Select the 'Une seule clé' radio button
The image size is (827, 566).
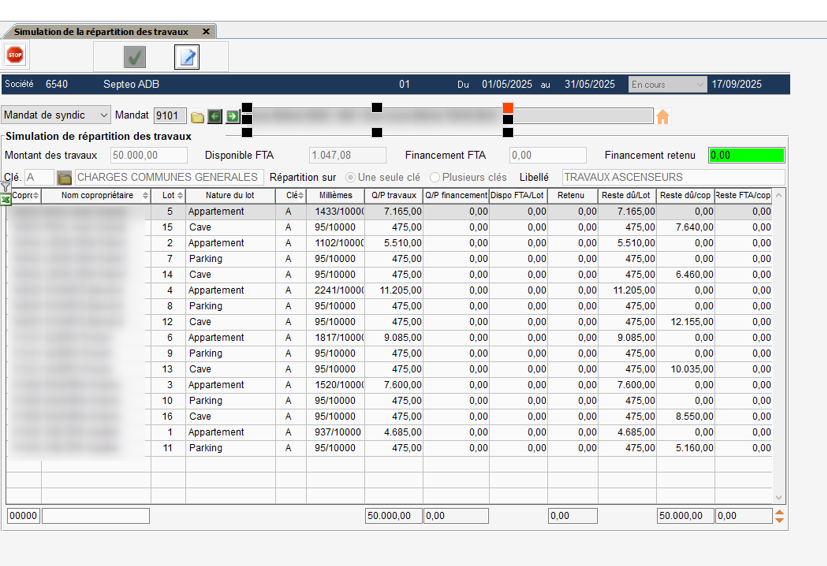(x=349, y=177)
